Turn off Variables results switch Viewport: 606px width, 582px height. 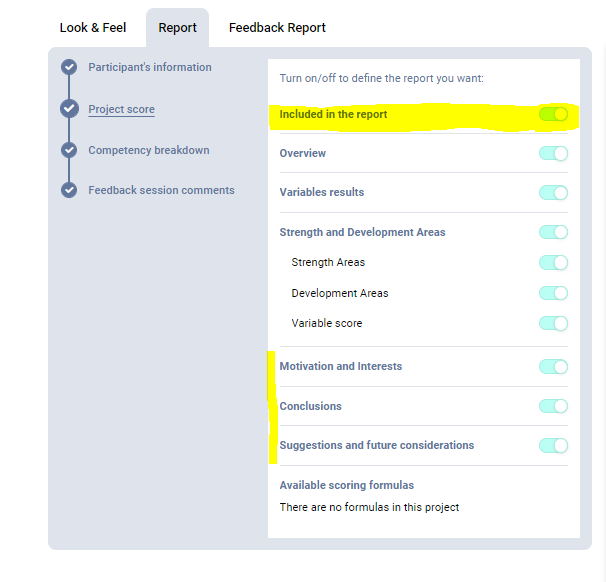(553, 192)
